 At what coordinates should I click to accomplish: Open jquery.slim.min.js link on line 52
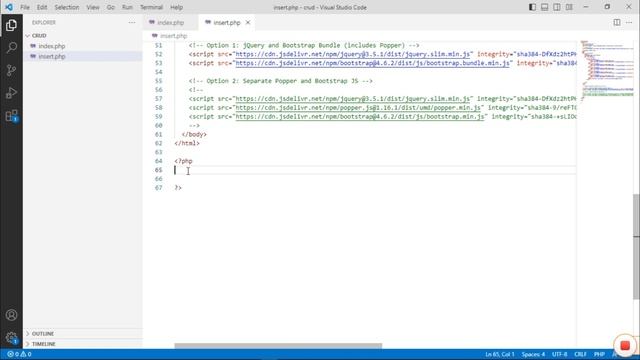point(353,54)
